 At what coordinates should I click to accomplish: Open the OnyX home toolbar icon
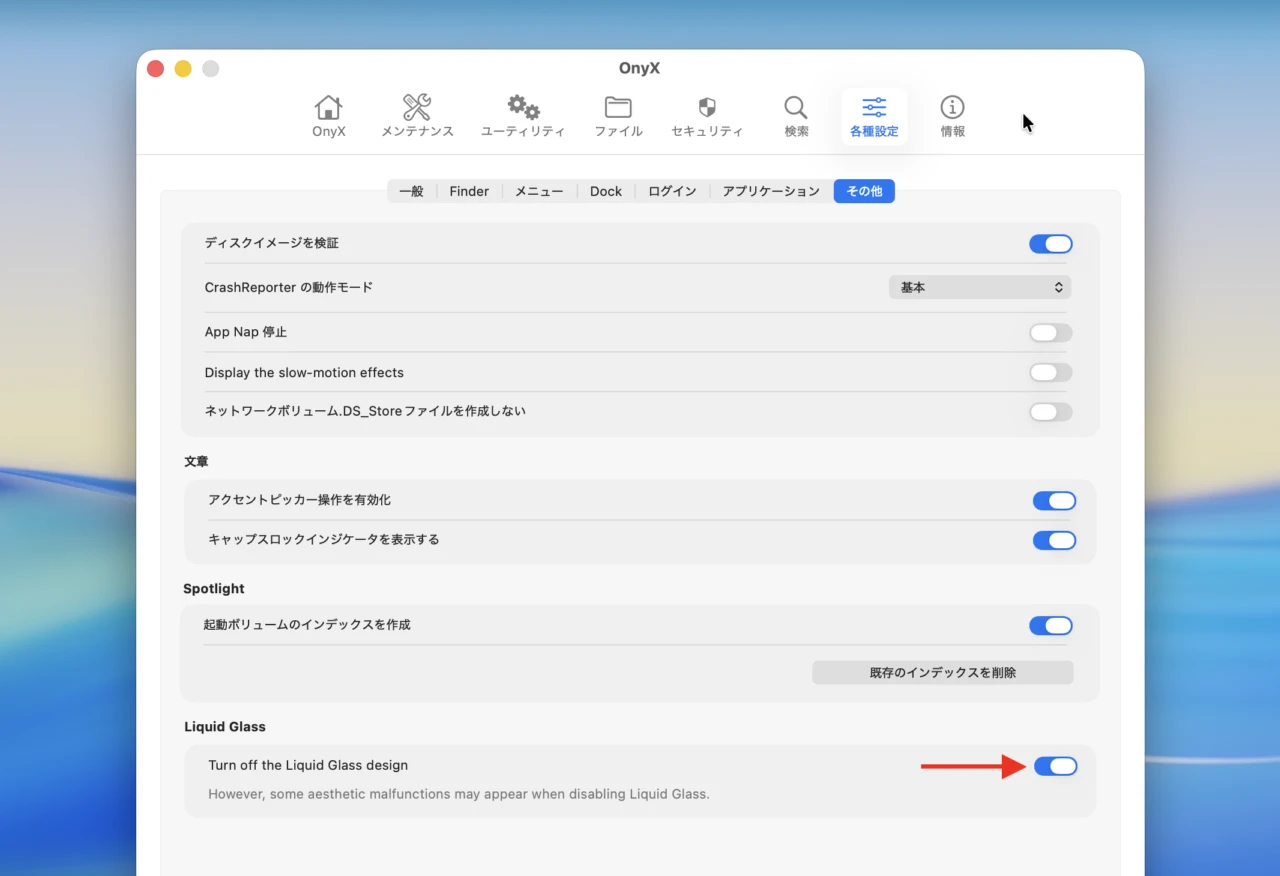328,108
